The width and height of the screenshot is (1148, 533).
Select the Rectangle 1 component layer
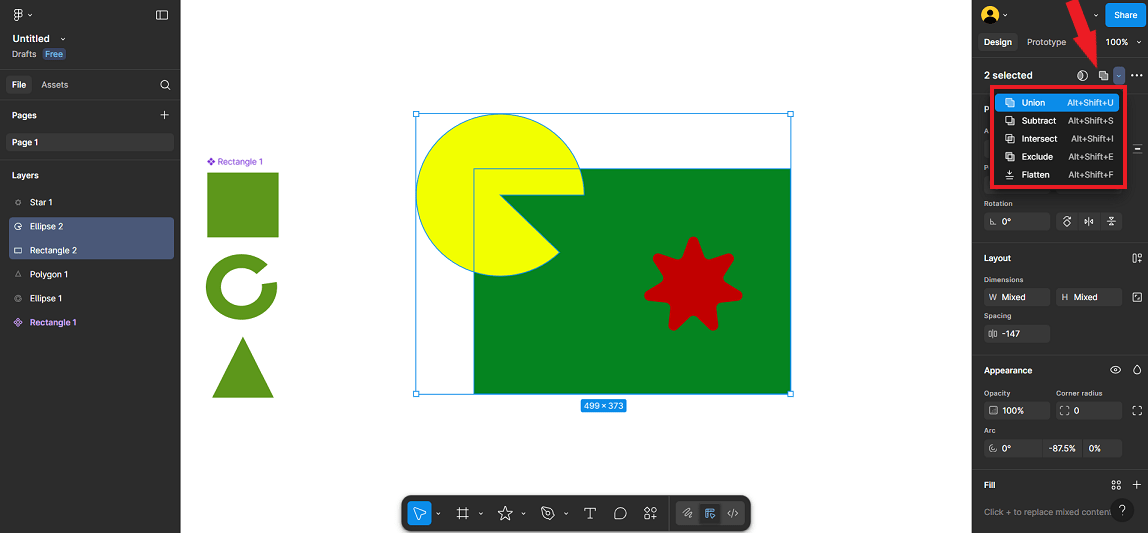[90, 322]
